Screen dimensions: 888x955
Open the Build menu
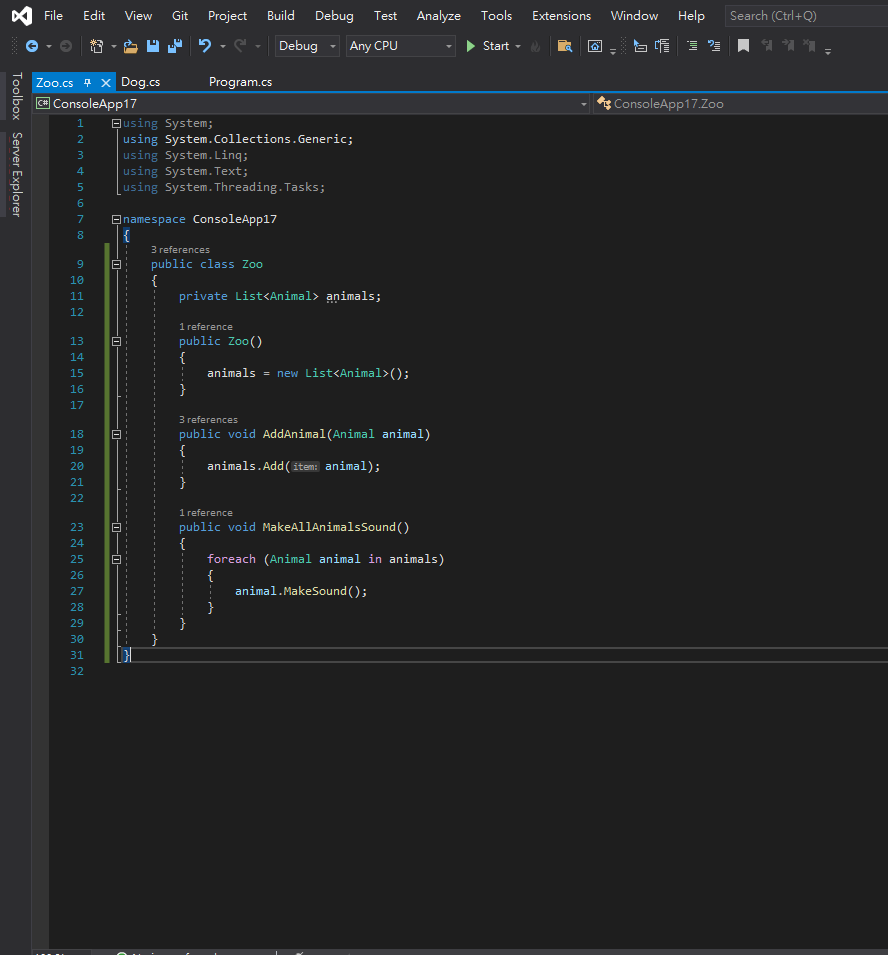click(x=281, y=16)
